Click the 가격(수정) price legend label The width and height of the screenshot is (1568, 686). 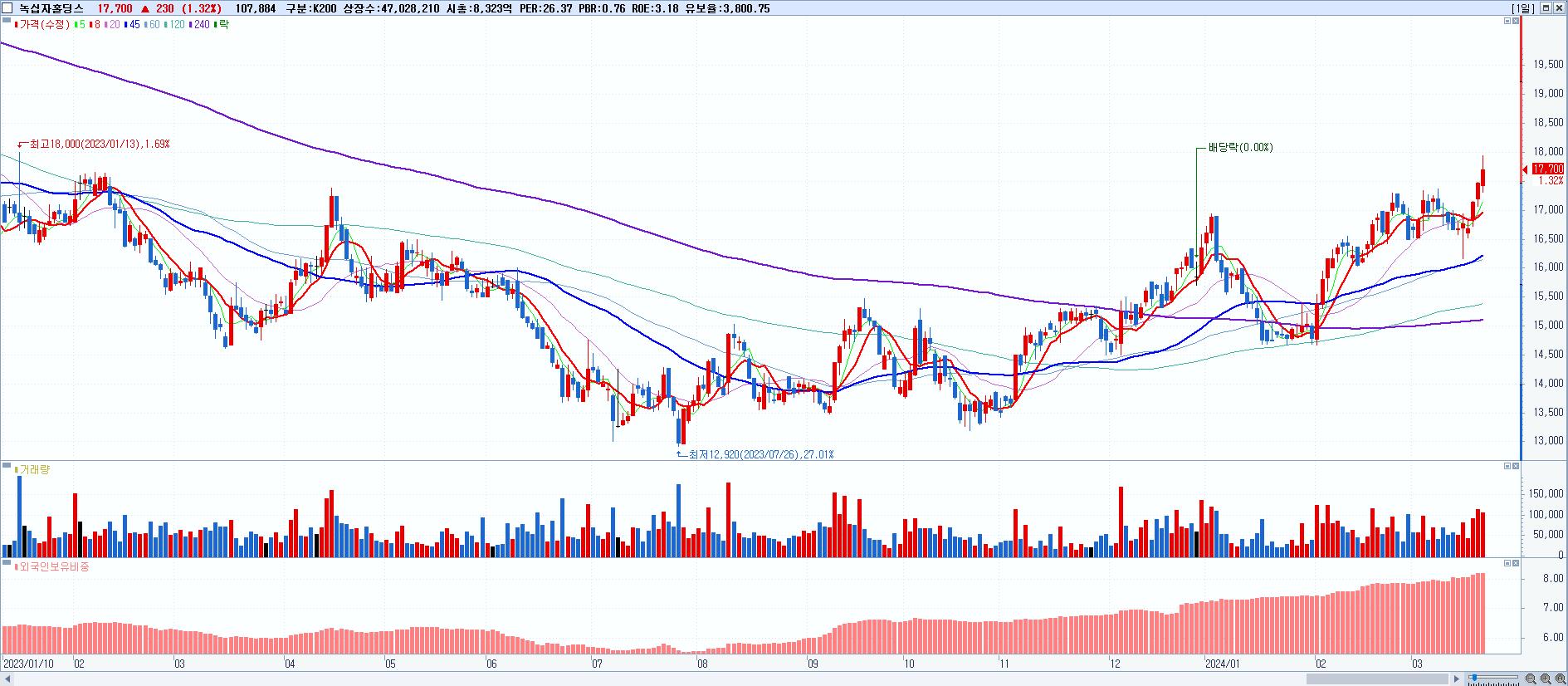click(x=42, y=24)
